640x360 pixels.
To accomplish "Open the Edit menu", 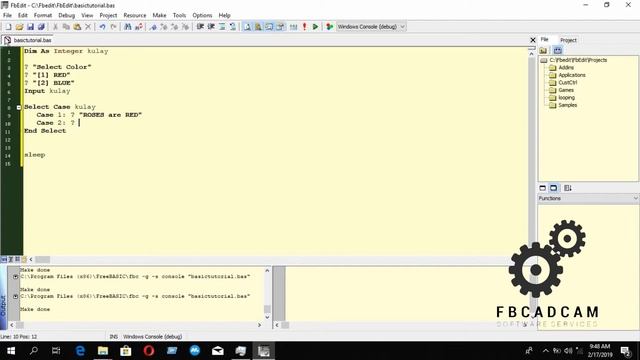I will pyautogui.click(x=22, y=15).
